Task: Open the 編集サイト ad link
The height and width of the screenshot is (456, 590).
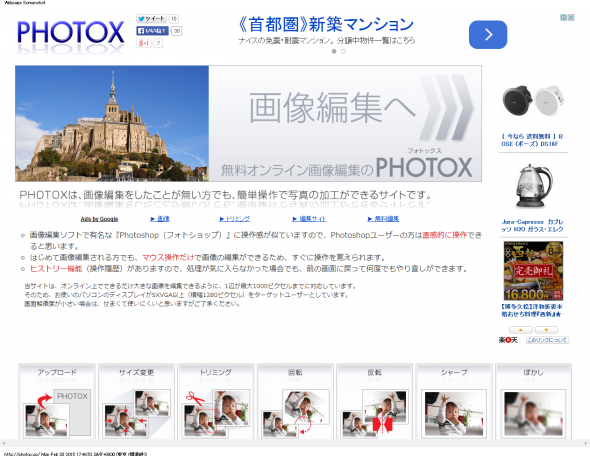Action: pos(309,219)
